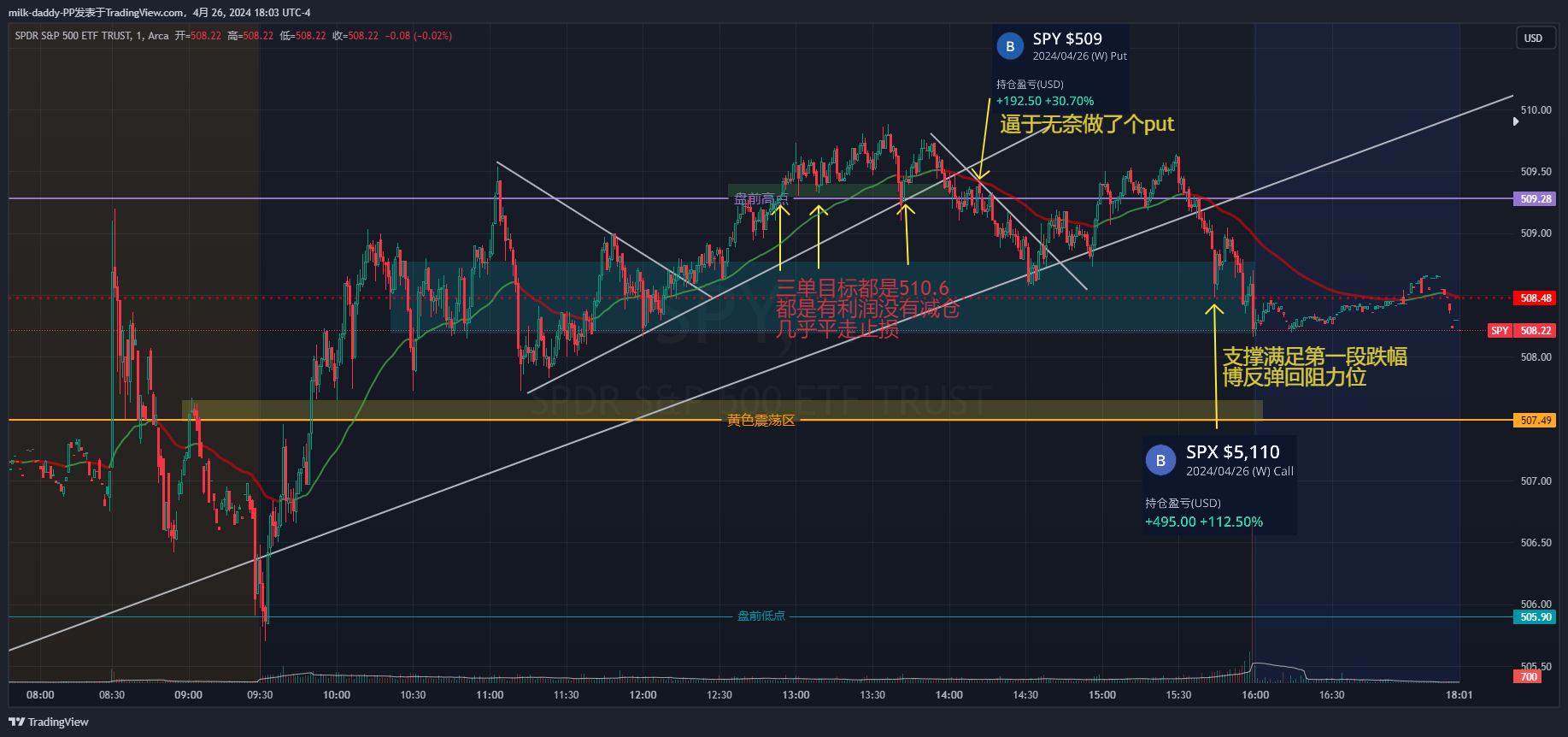Click the B icon next to SPX $5,110
The image size is (1568, 737).
coord(1160,460)
